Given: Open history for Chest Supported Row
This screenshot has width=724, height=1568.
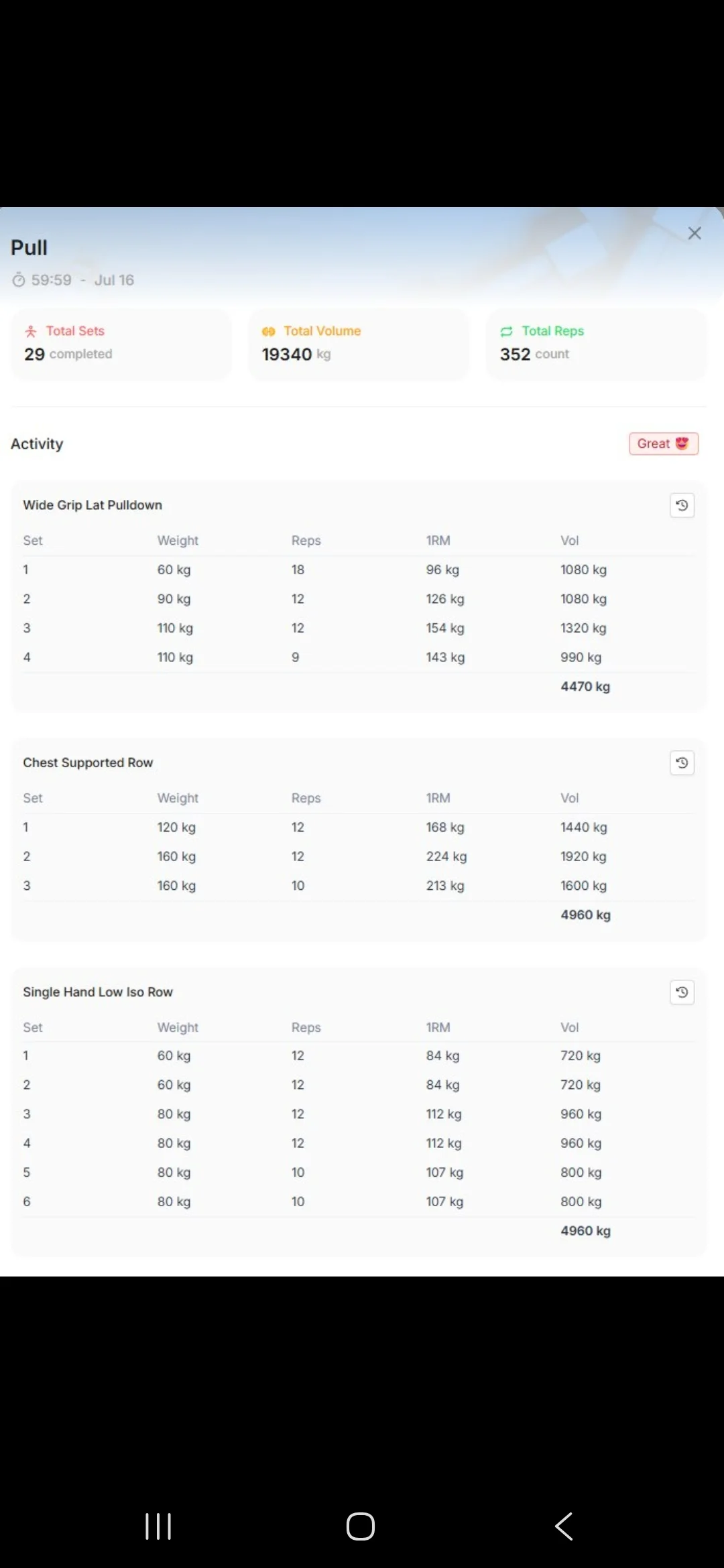Looking at the screenshot, I should coord(682,763).
